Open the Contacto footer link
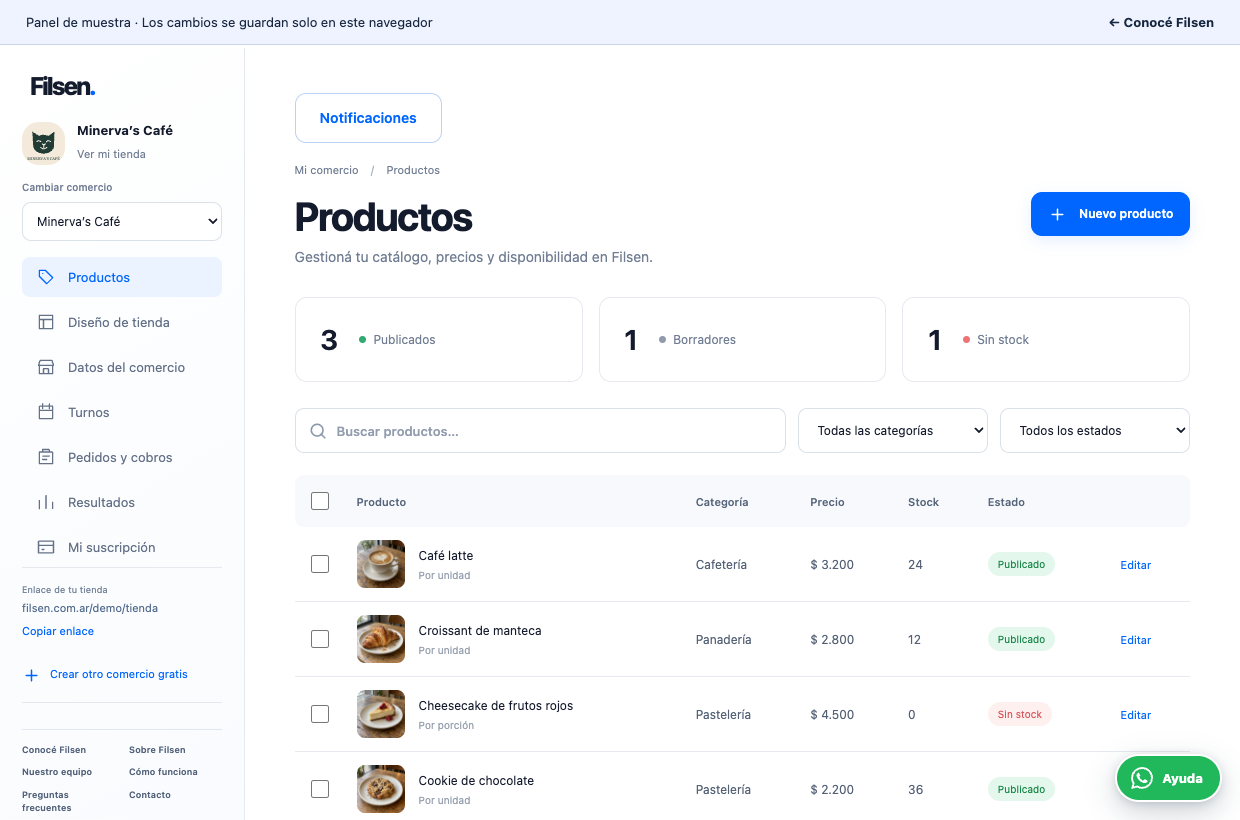Screen dimensions: 1240x820 (150, 795)
